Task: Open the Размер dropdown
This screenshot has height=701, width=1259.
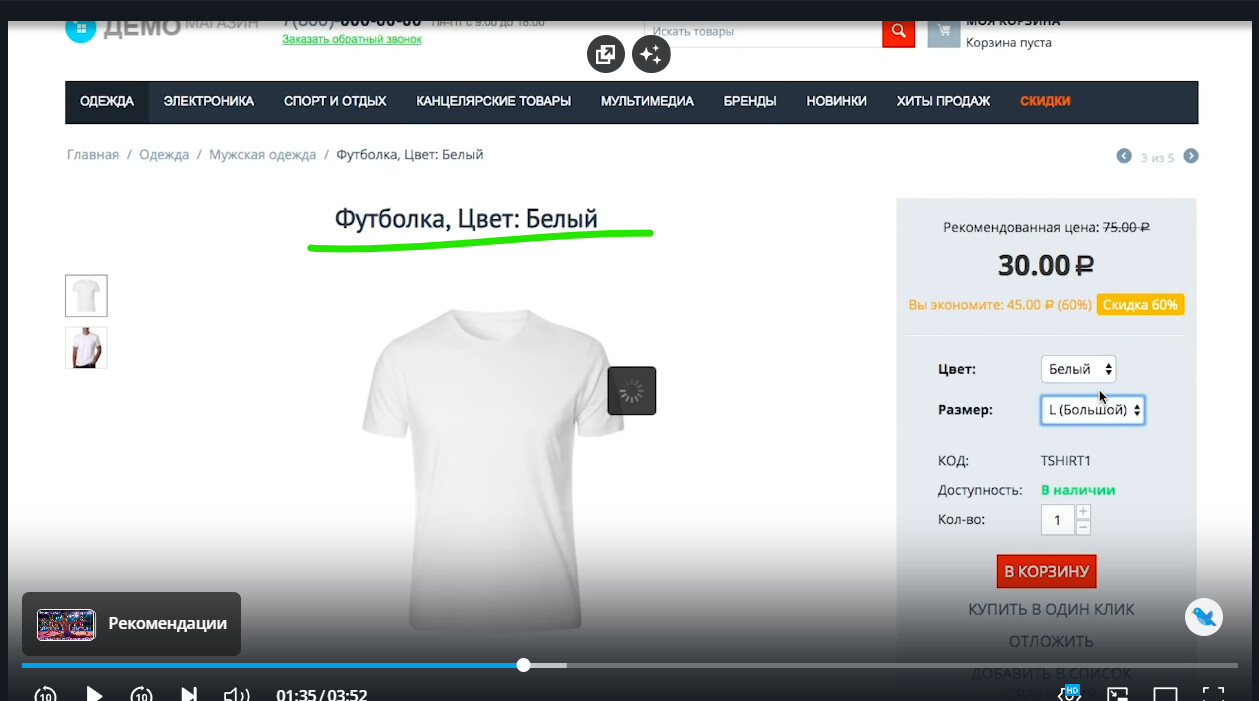Action: (1092, 410)
